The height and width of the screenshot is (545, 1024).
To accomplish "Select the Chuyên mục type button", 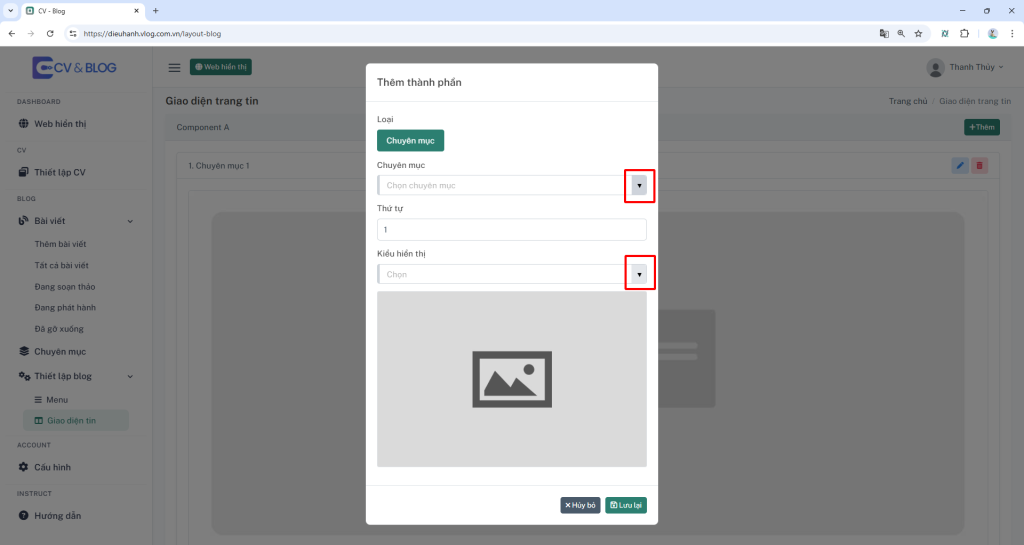I will 410,140.
